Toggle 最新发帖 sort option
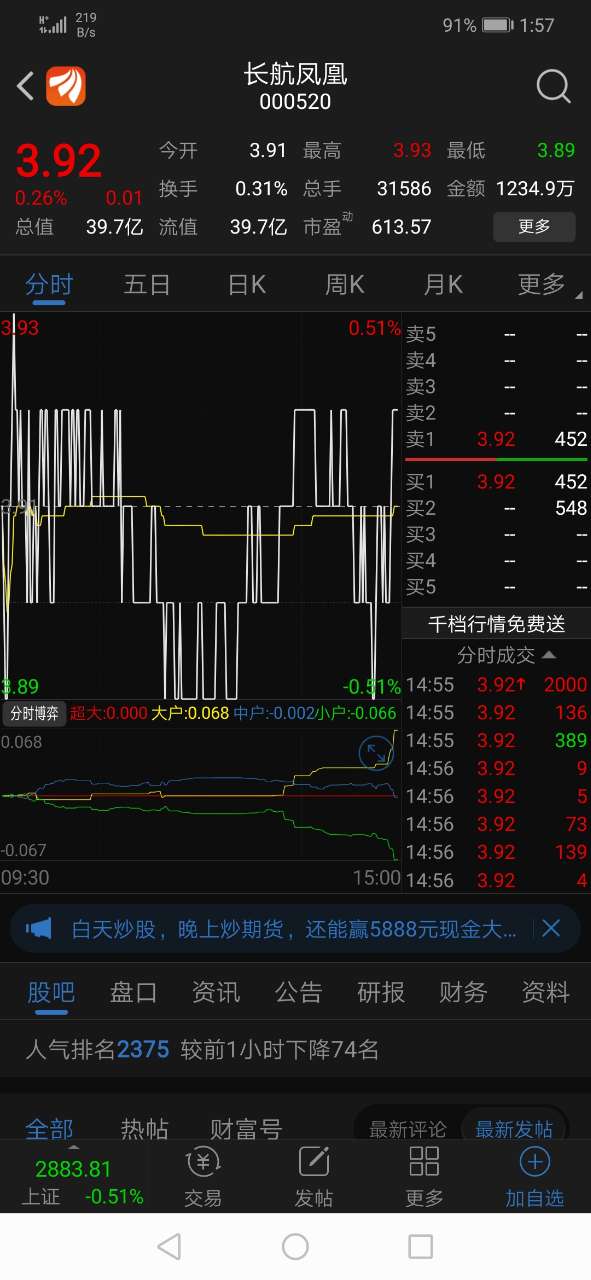The height and width of the screenshot is (1280, 591). [x=514, y=1129]
